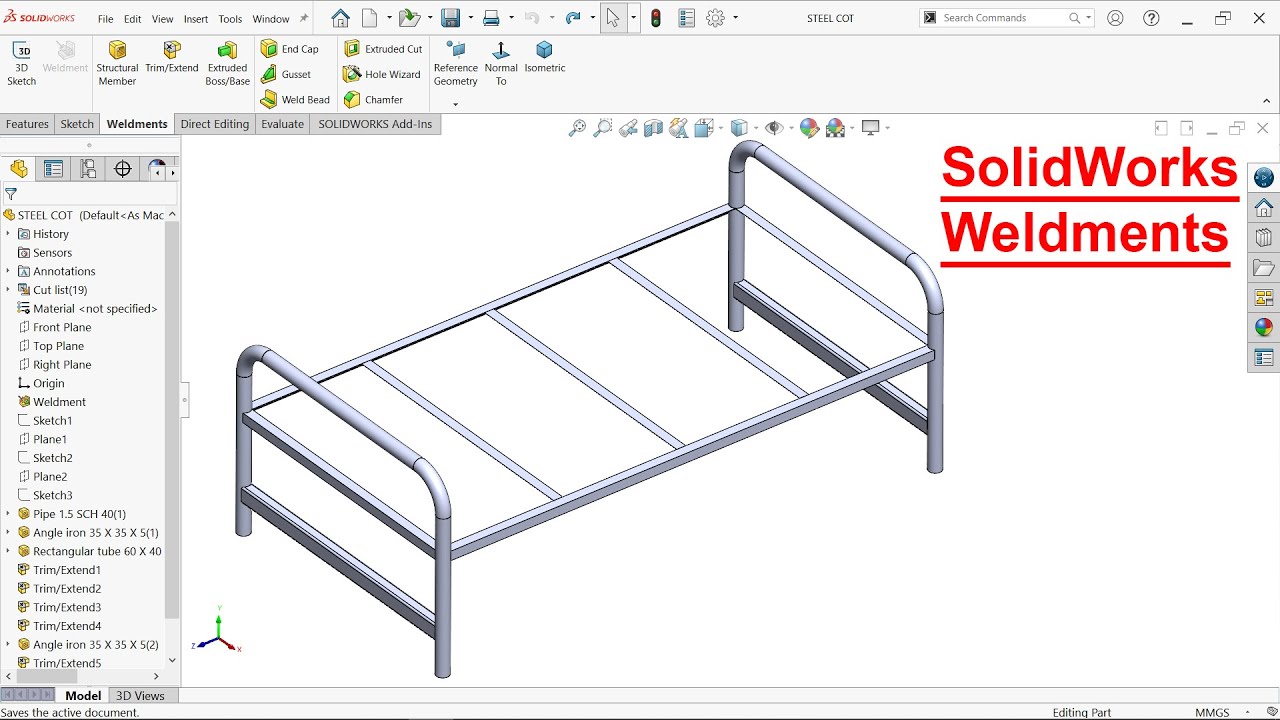Expand Pipe 1.5 SCH 40(1) feature
The image size is (1280, 720).
pyautogui.click(x=8, y=514)
